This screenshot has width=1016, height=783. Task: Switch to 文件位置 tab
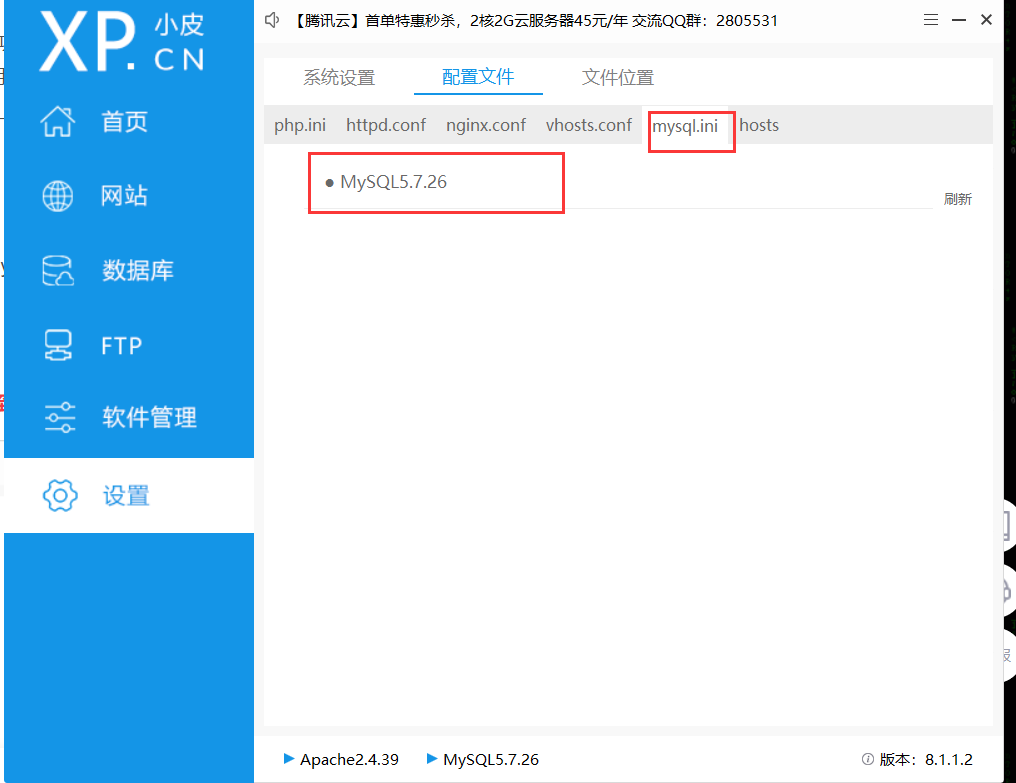[618, 78]
